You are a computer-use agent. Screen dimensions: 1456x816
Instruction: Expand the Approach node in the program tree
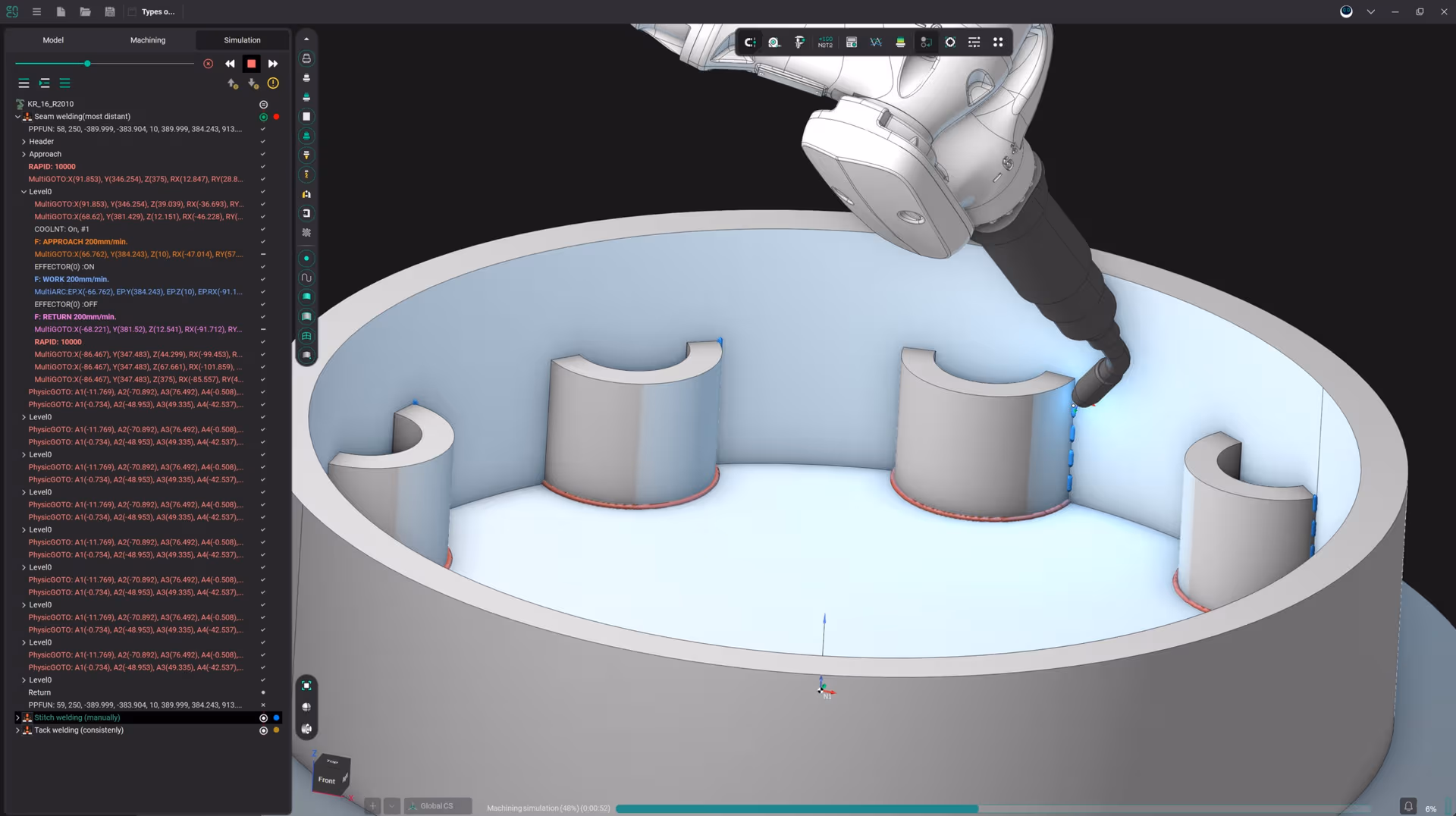pyautogui.click(x=24, y=154)
